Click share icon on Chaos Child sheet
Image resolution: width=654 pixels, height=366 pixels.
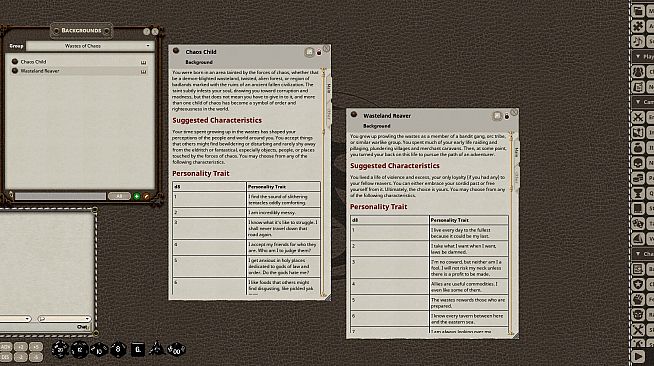click(309, 52)
